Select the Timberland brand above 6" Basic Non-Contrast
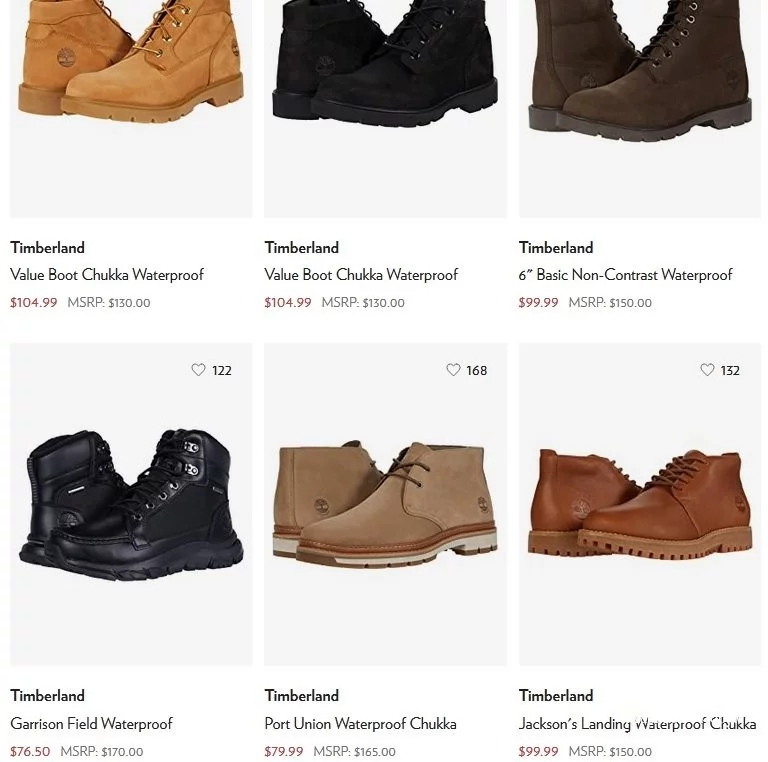 coord(556,247)
